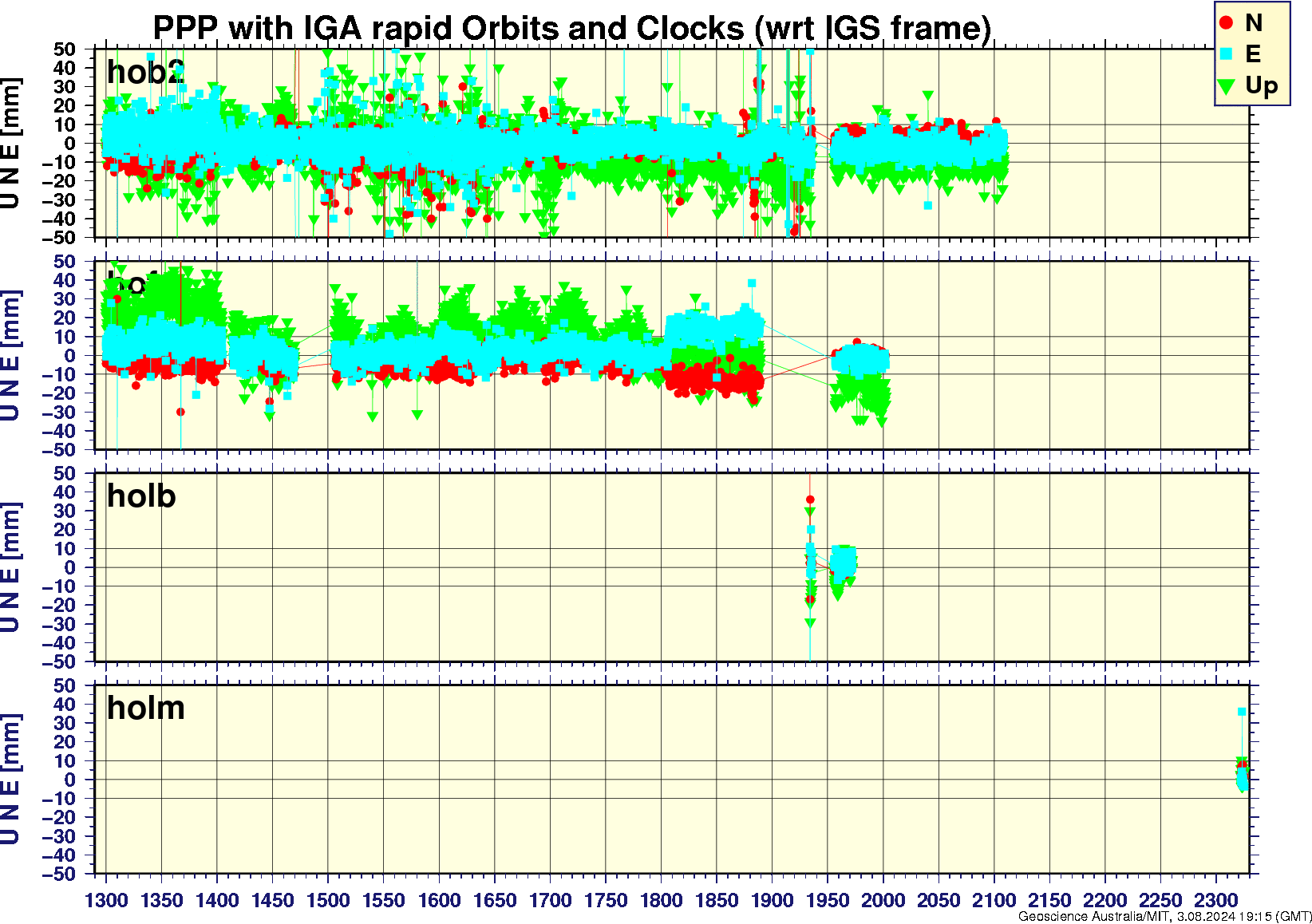Click the chart title text
This screenshot has width=1312, height=924.
click(571, 29)
